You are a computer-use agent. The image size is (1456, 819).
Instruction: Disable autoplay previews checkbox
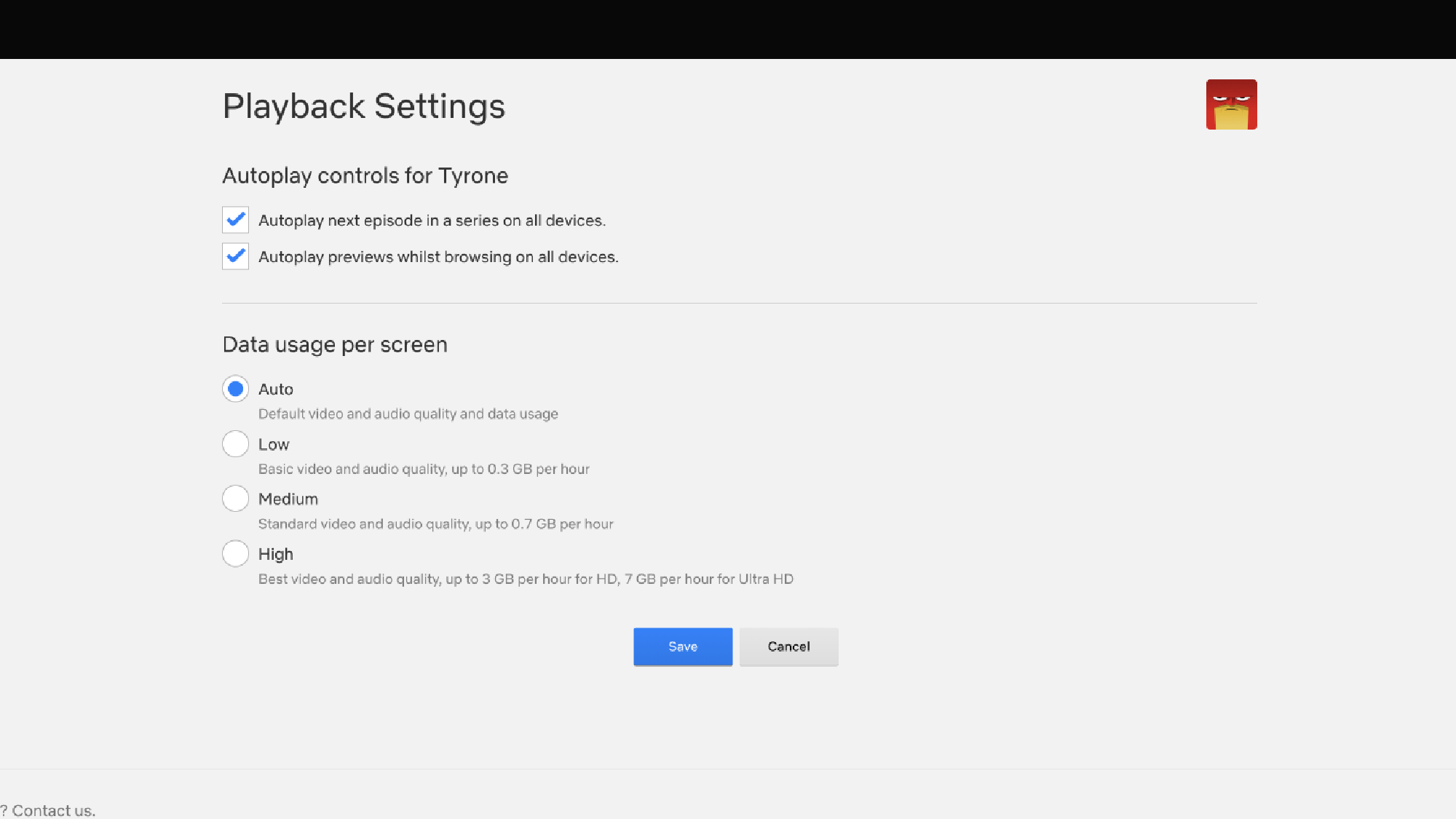click(x=235, y=256)
